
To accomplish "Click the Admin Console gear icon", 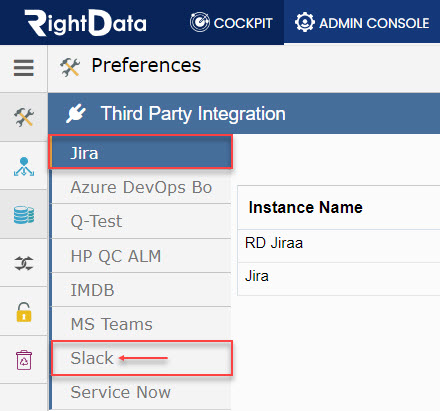I will point(304,22).
